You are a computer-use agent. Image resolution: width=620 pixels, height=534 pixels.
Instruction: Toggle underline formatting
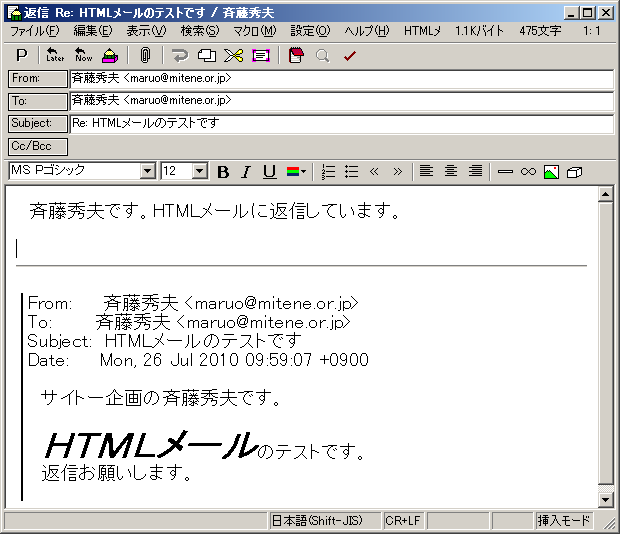click(270, 172)
